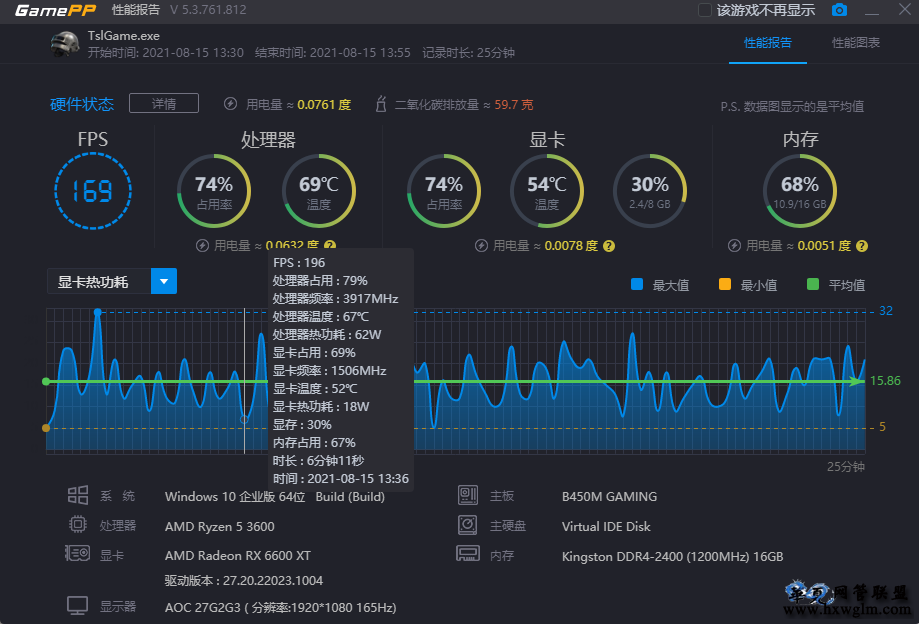Click the carbon dioxide emission bottle icon
The height and width of the screenshot is (624, 919).
[381, 104]
